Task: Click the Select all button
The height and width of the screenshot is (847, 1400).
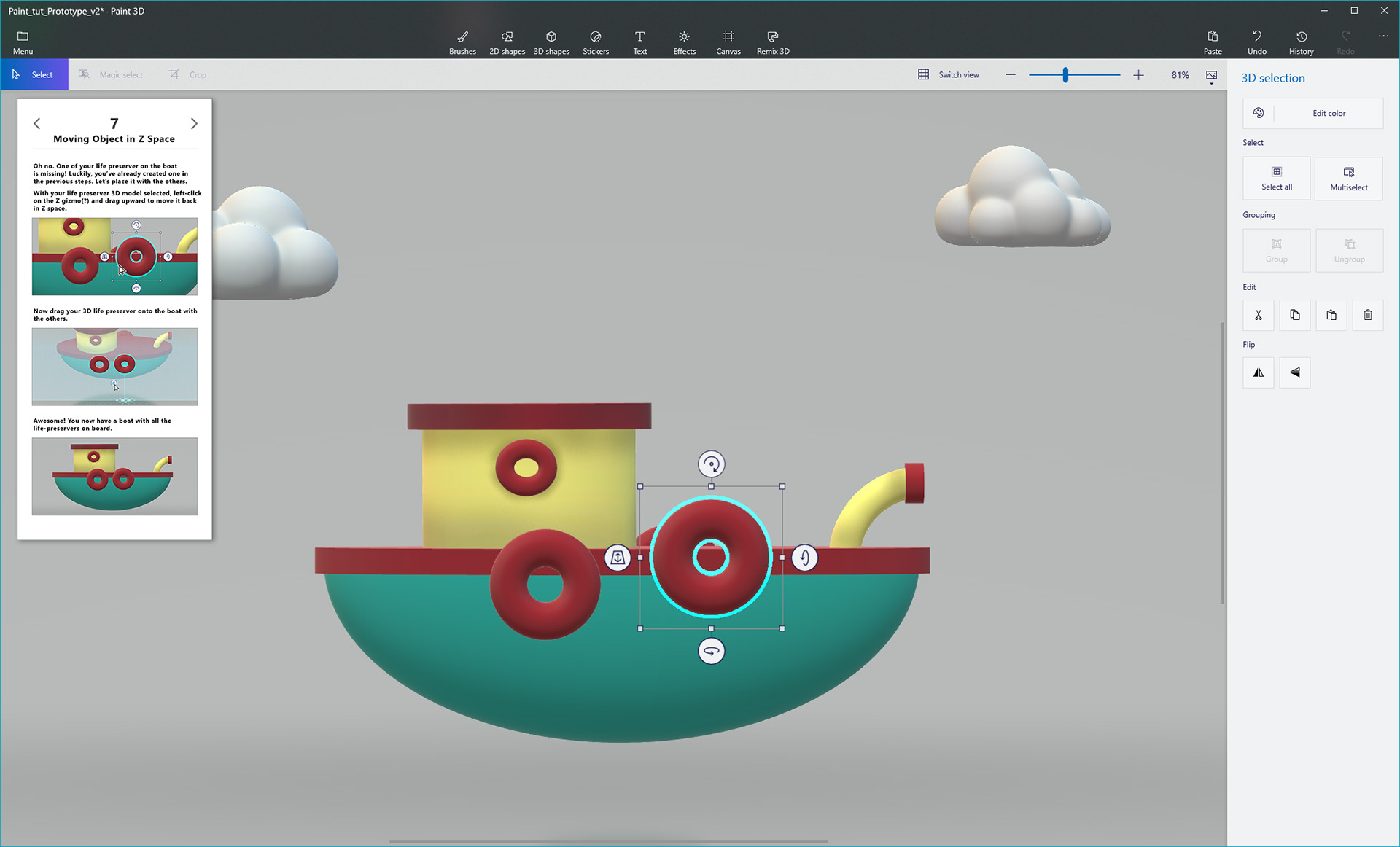Action: [1276, 178]
